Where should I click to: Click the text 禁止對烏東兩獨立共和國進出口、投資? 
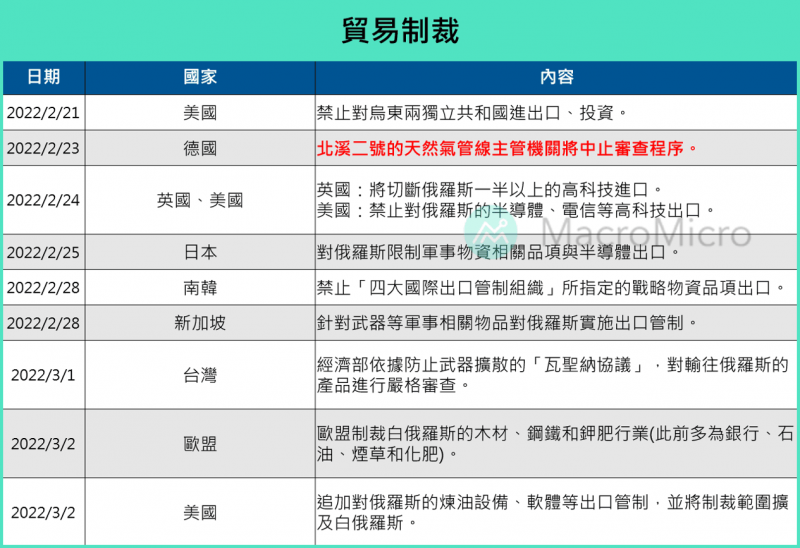[471, 113]
